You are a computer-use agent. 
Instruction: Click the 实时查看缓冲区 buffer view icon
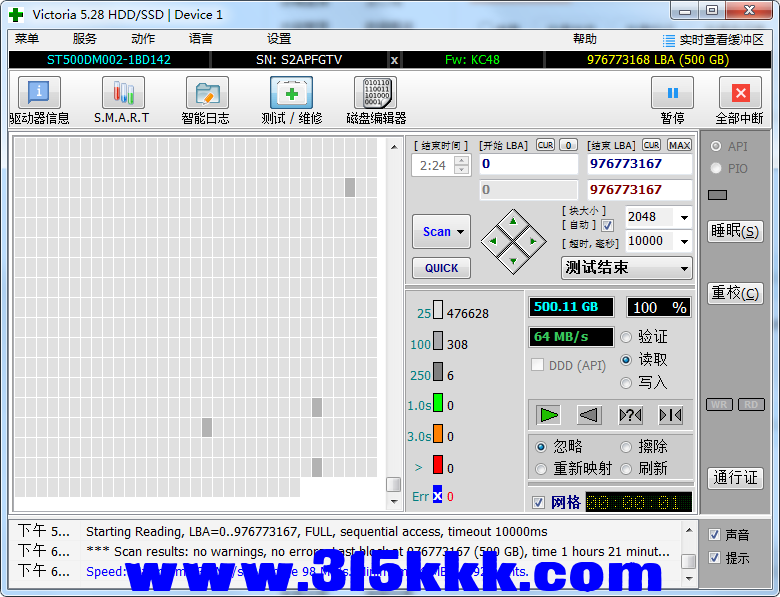[x=669, y=40]
